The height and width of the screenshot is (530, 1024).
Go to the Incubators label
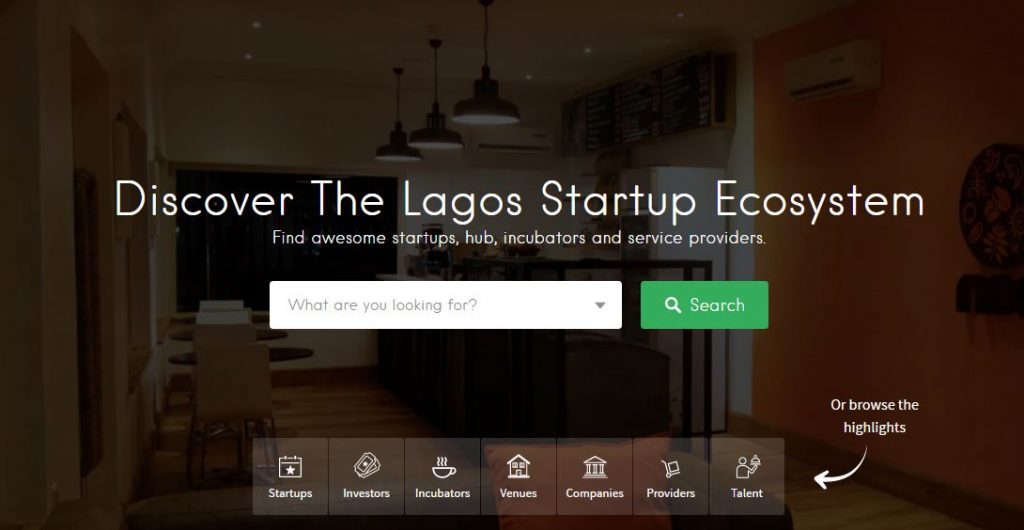click(443, 493)
